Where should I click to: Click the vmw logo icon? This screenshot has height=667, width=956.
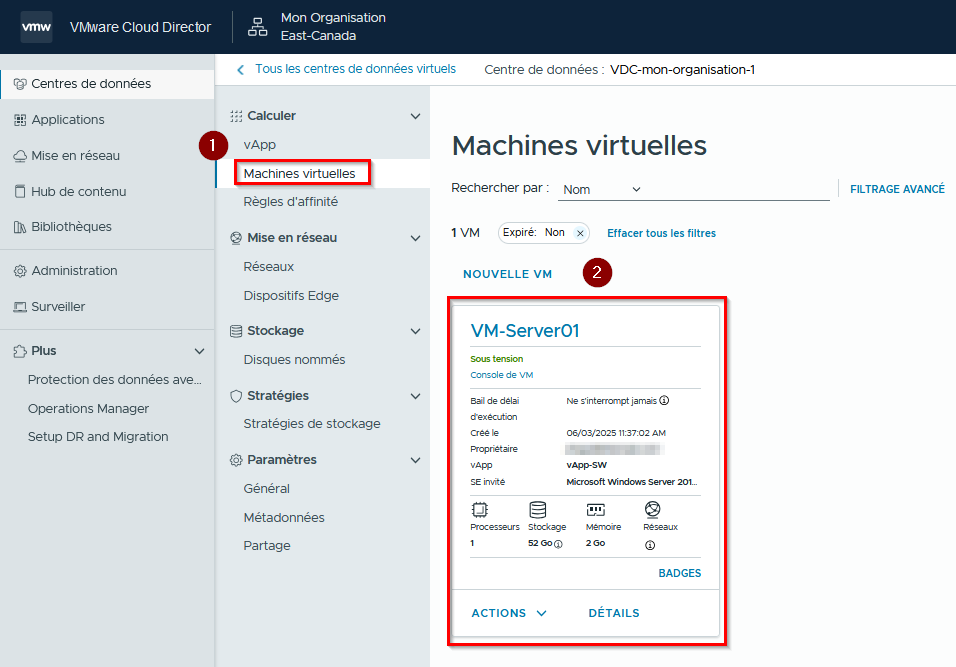36,27
